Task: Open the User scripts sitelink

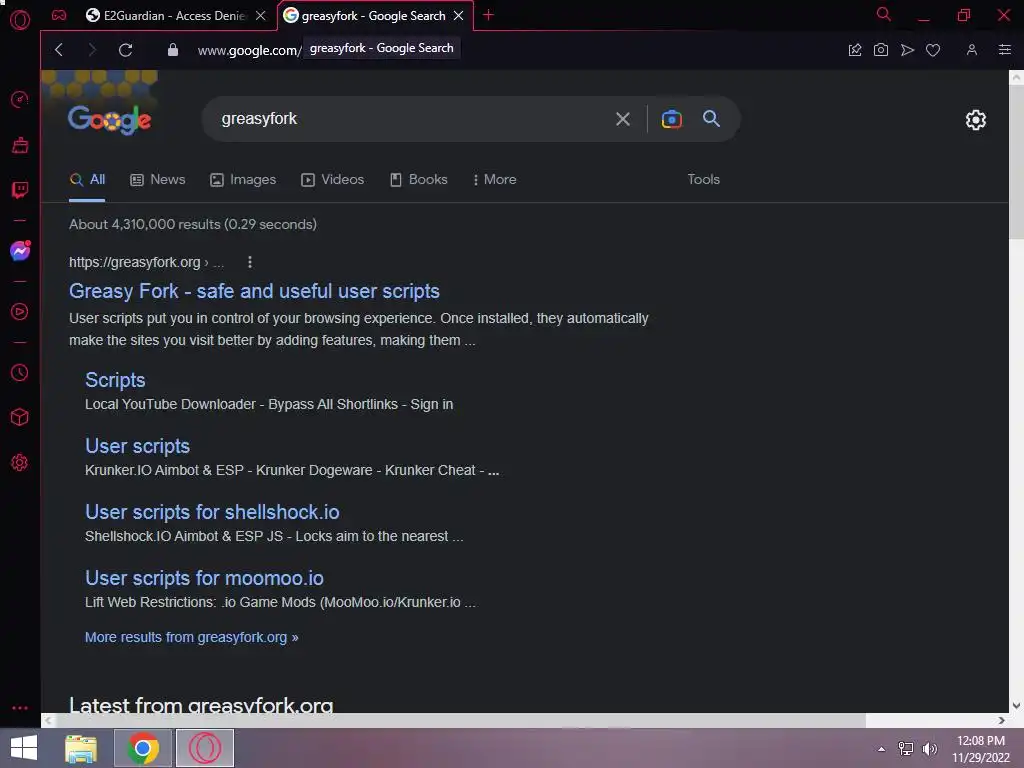Action: 137,446
